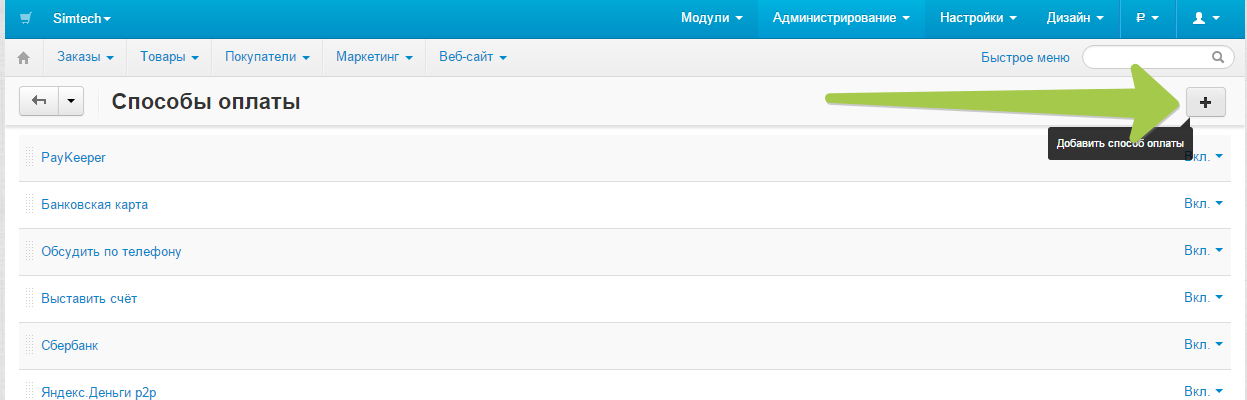Click the back arrow button

point(39,101)
